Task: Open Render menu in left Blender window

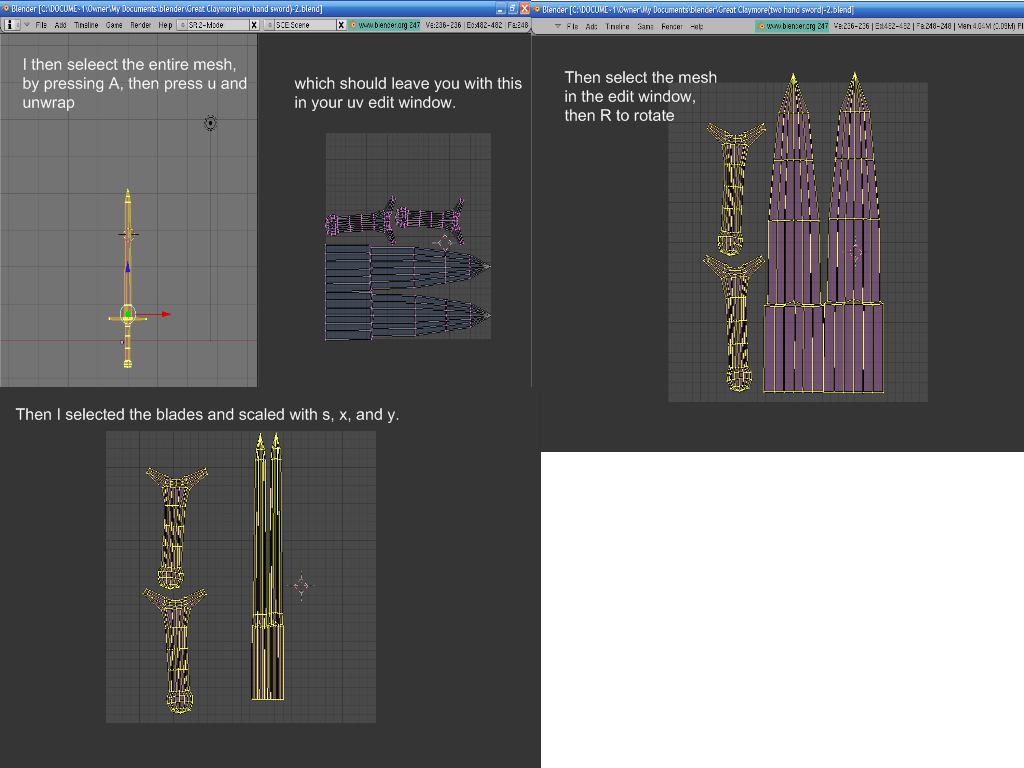Action: [x=140, y=25]
